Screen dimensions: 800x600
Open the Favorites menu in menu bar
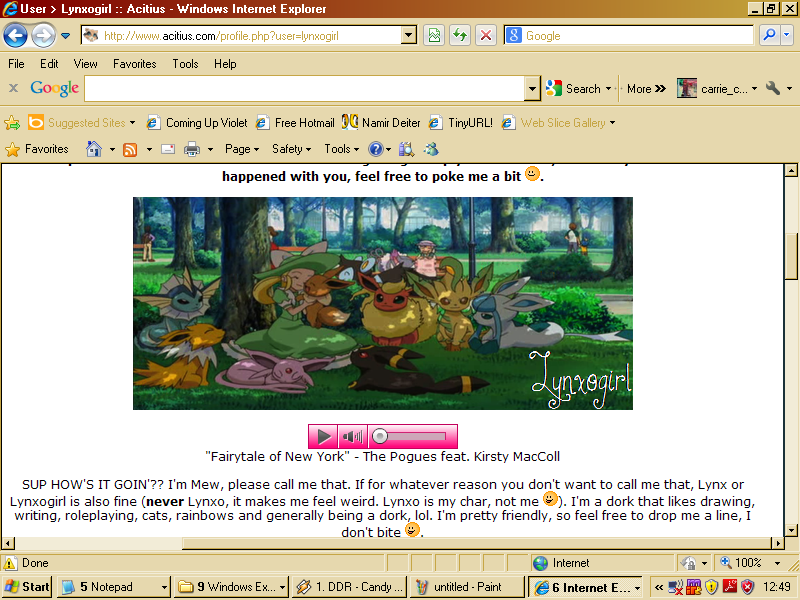[134, 64]
